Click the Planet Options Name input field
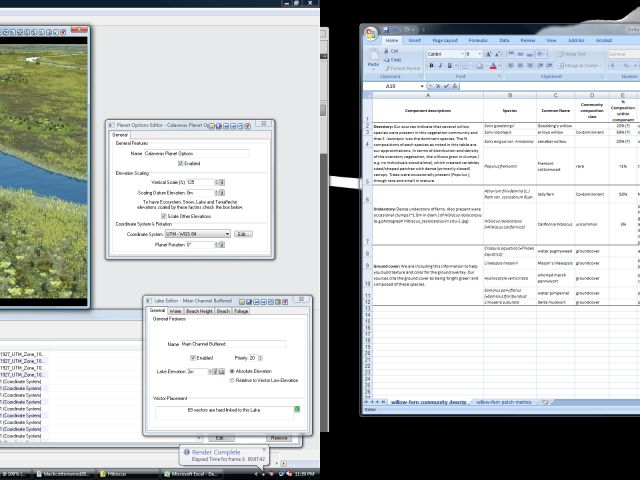Image resolution: width=640 pixels, height=480 pixels. click(x=196, y=153)
